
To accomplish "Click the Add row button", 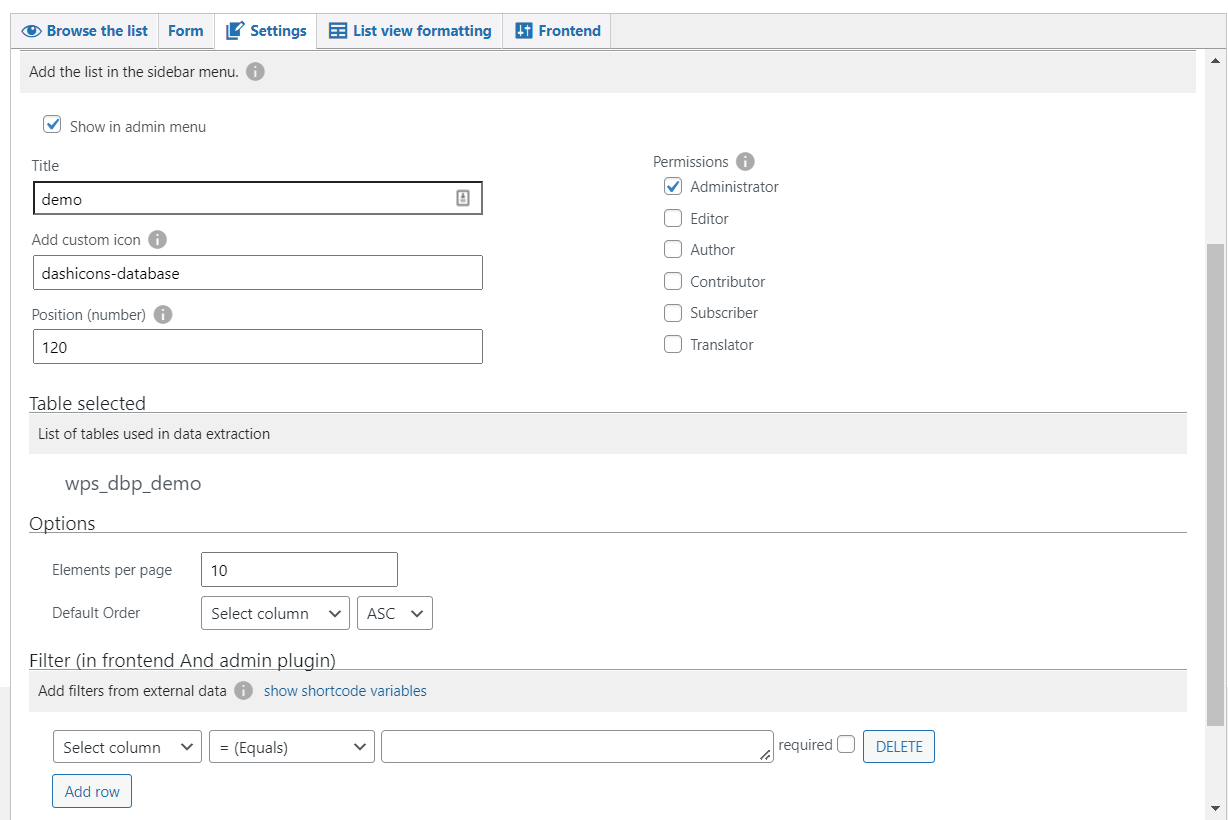I will tap(92, 791).
